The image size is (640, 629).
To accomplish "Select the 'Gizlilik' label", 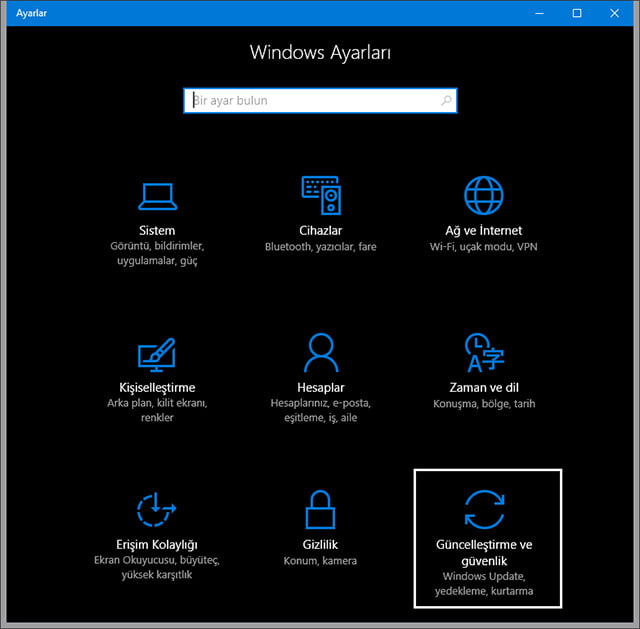I will click(x=320, y=545).
